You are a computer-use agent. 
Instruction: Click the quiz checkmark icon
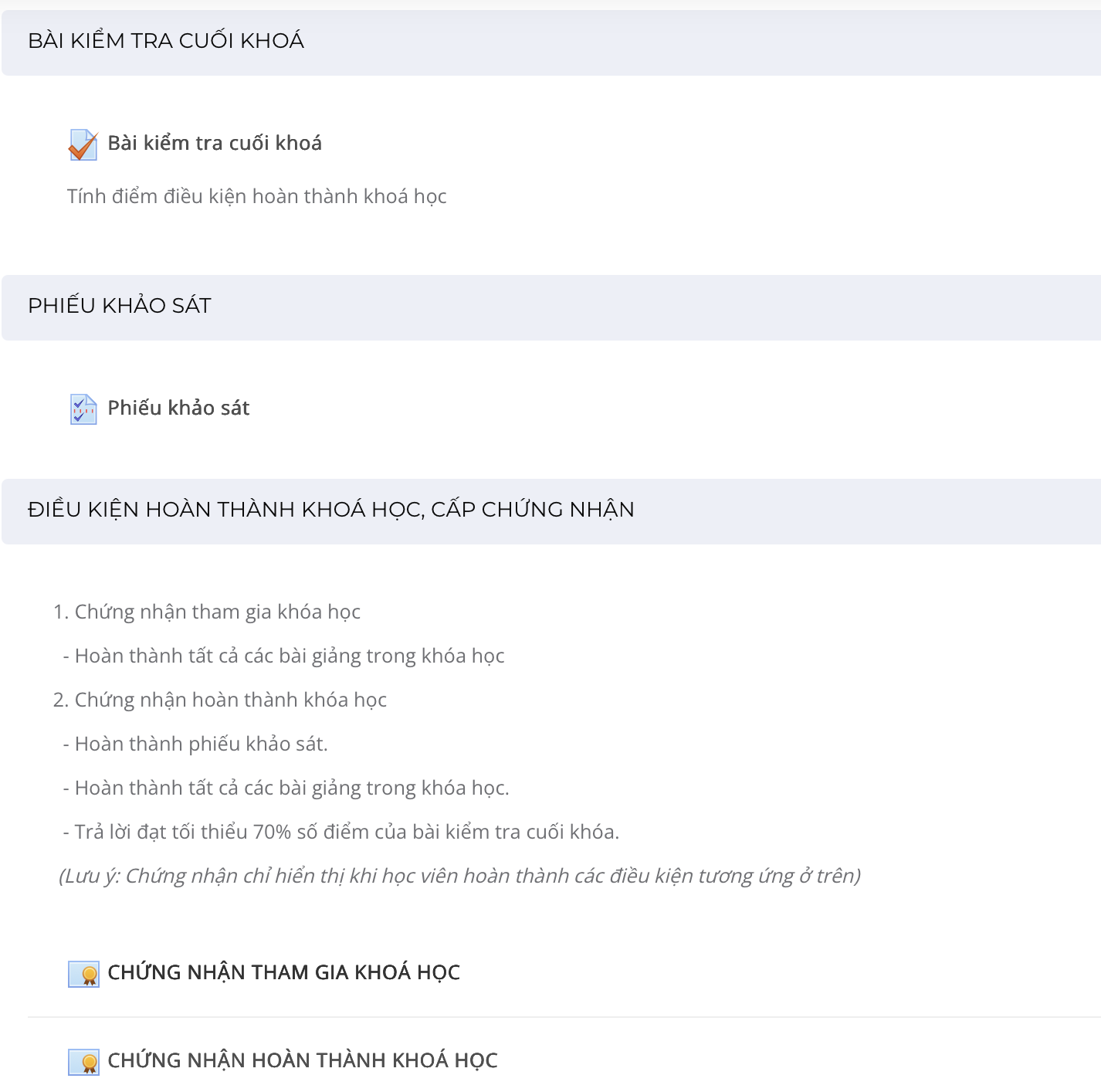coord(83,144)
